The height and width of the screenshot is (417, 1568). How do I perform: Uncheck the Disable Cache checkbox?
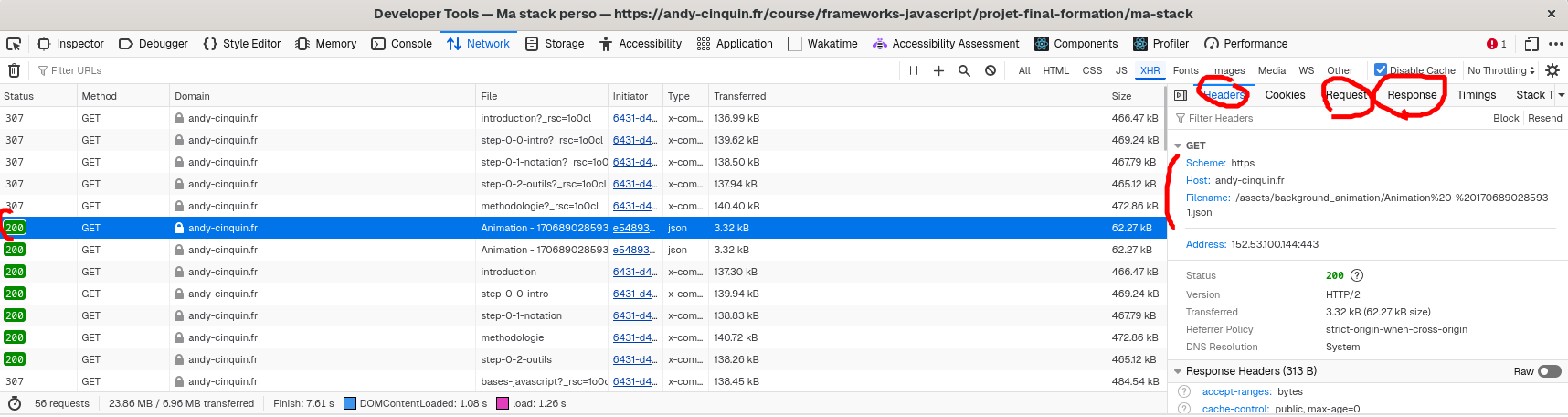[x=1381, y=70]
